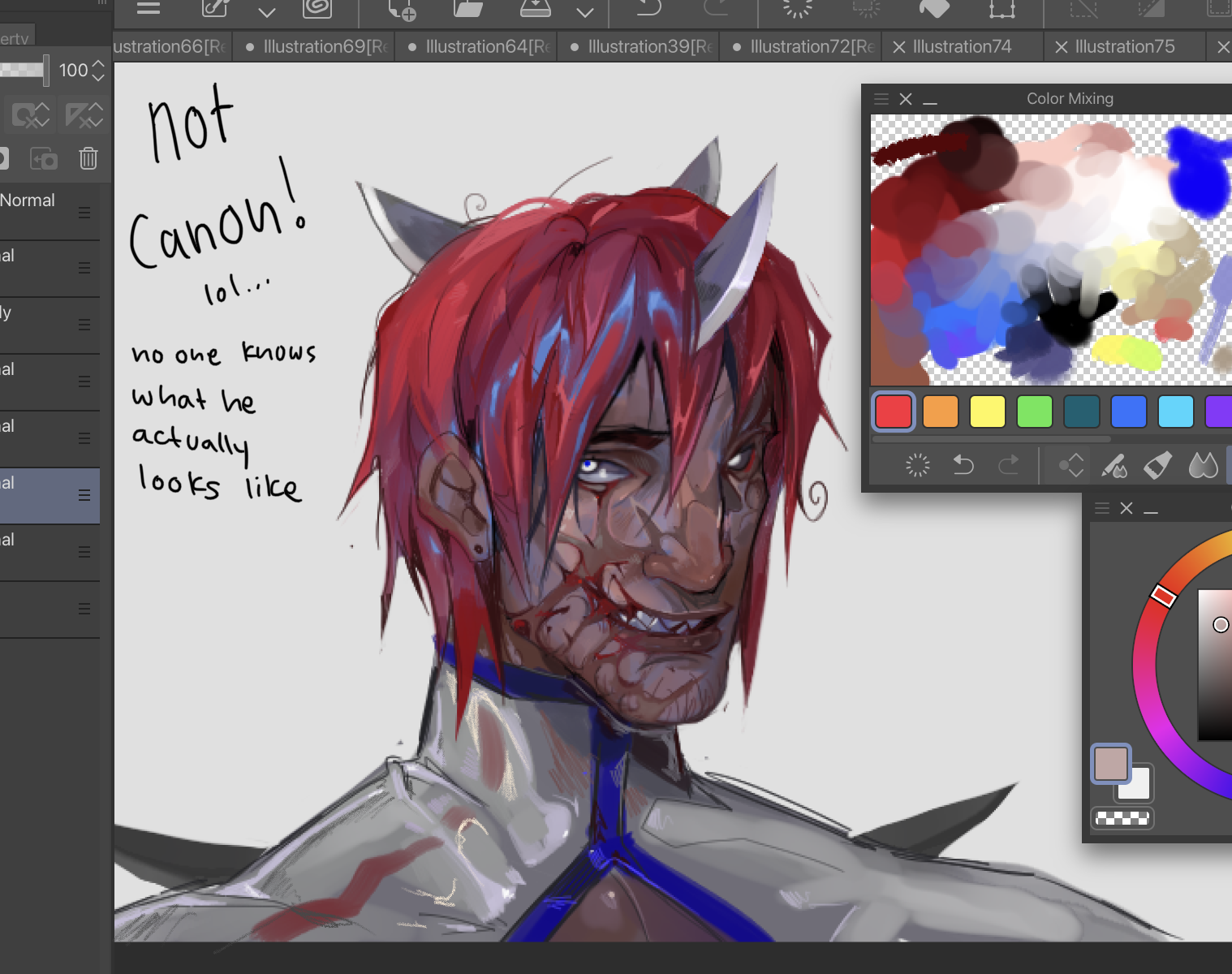Switch to the Illustration69 tab
Viewport: 1232px width, 974px height.
click(325, 47)
